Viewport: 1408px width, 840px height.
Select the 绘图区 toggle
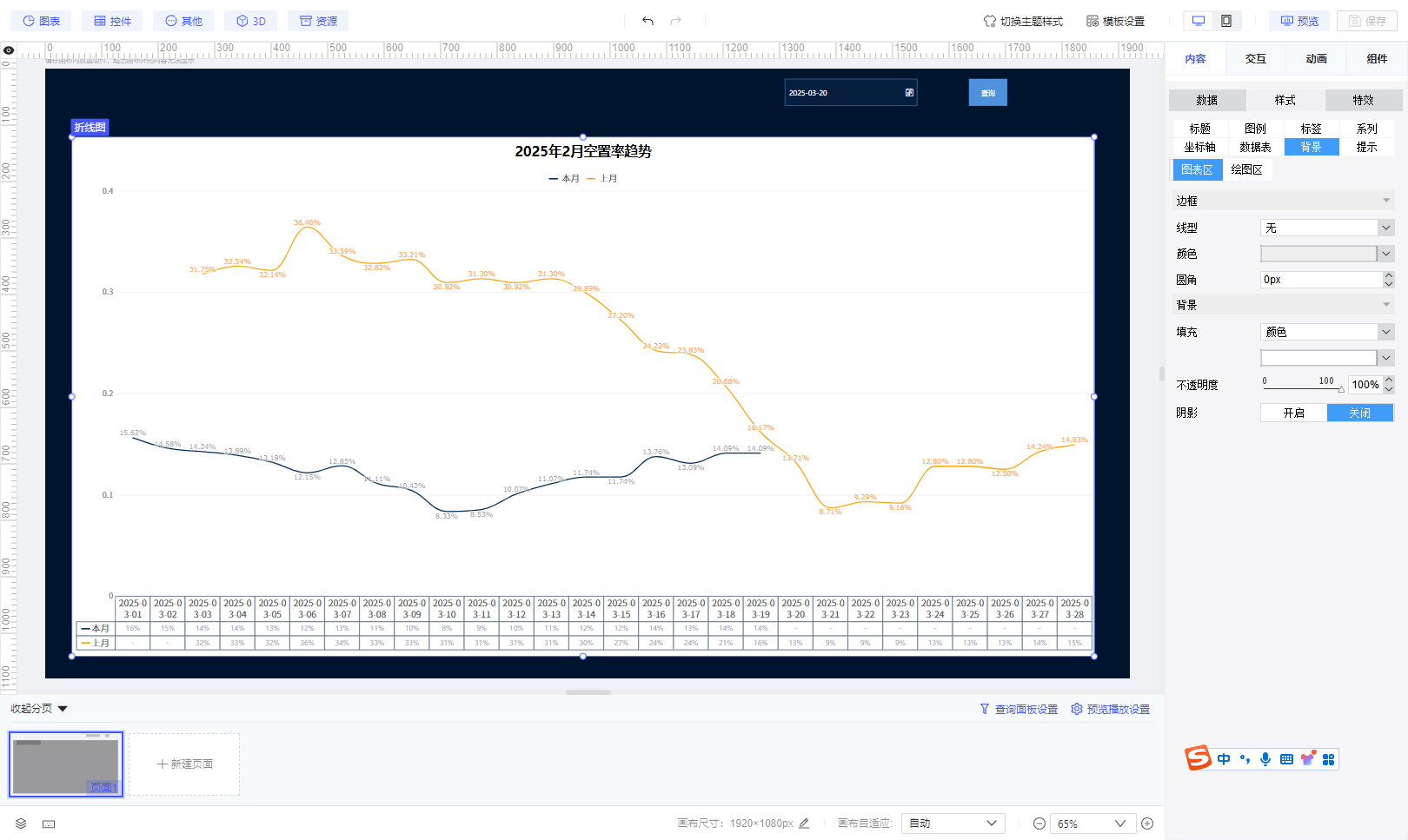coord(1247,169)
